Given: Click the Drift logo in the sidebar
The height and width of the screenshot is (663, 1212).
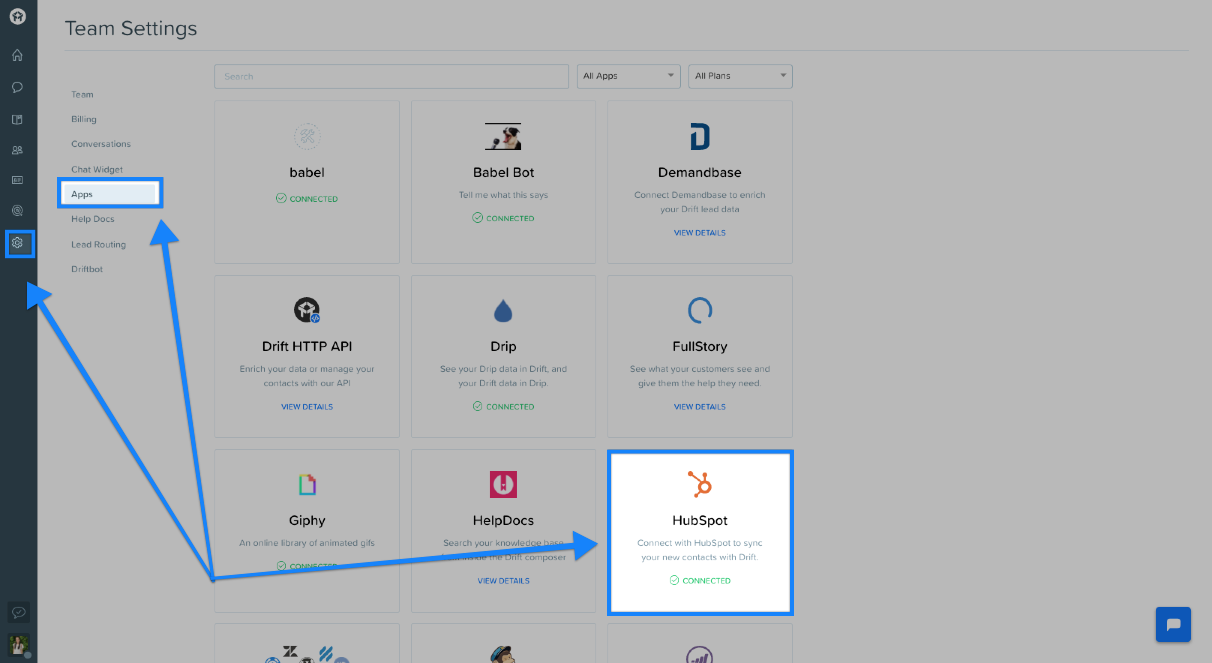Looking at the screenshot, I should [x=18, y=17].
